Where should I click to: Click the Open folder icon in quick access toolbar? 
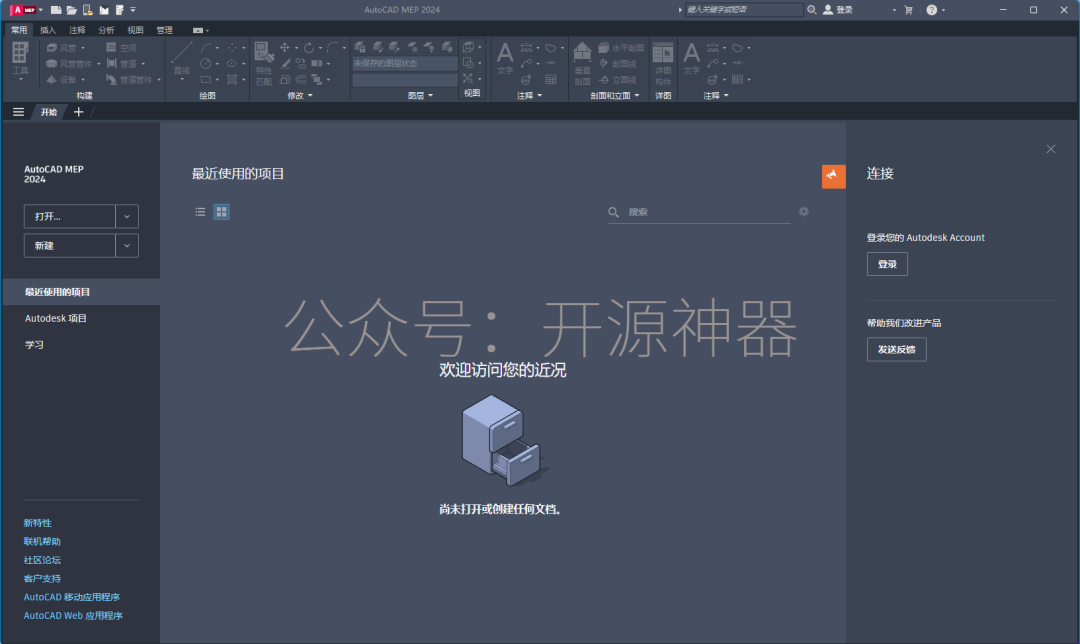(72, 10)
